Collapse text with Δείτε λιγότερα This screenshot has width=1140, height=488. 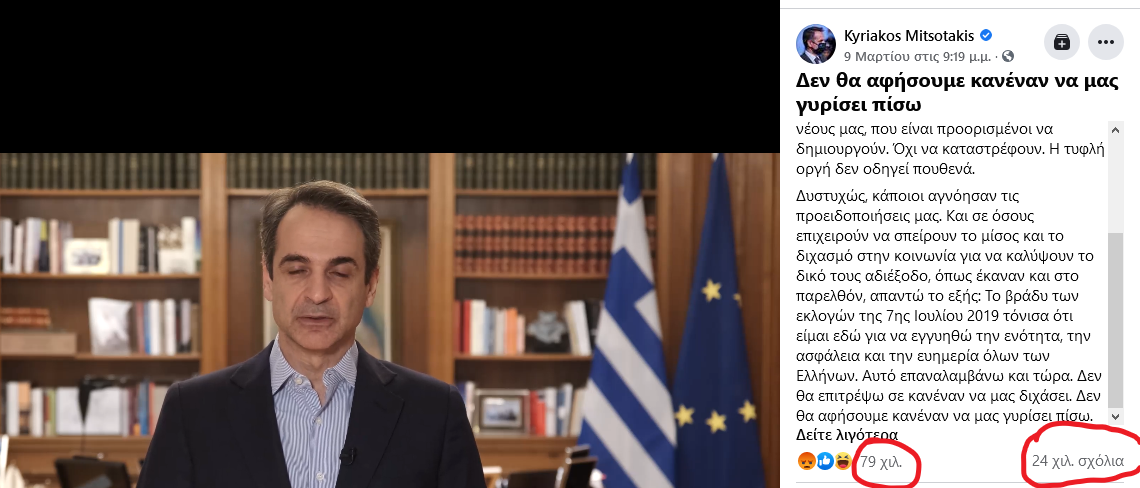tap(847, 436)
